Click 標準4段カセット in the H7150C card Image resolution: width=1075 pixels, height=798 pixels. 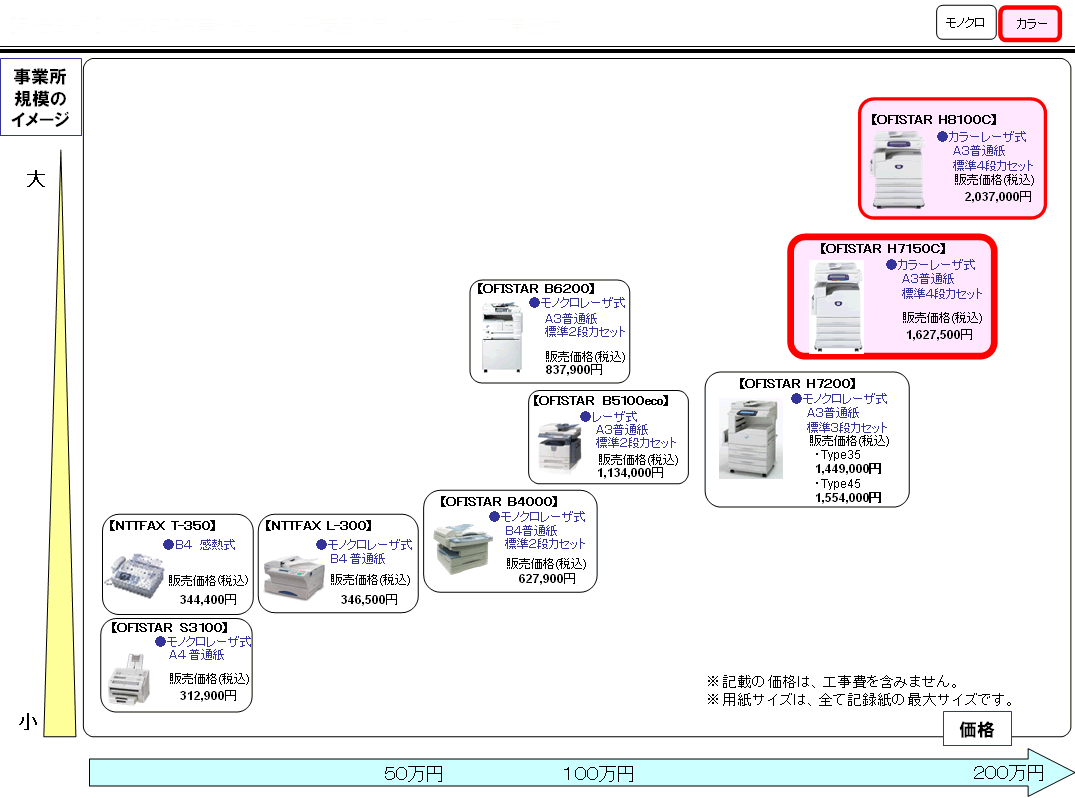coord(942,293)
